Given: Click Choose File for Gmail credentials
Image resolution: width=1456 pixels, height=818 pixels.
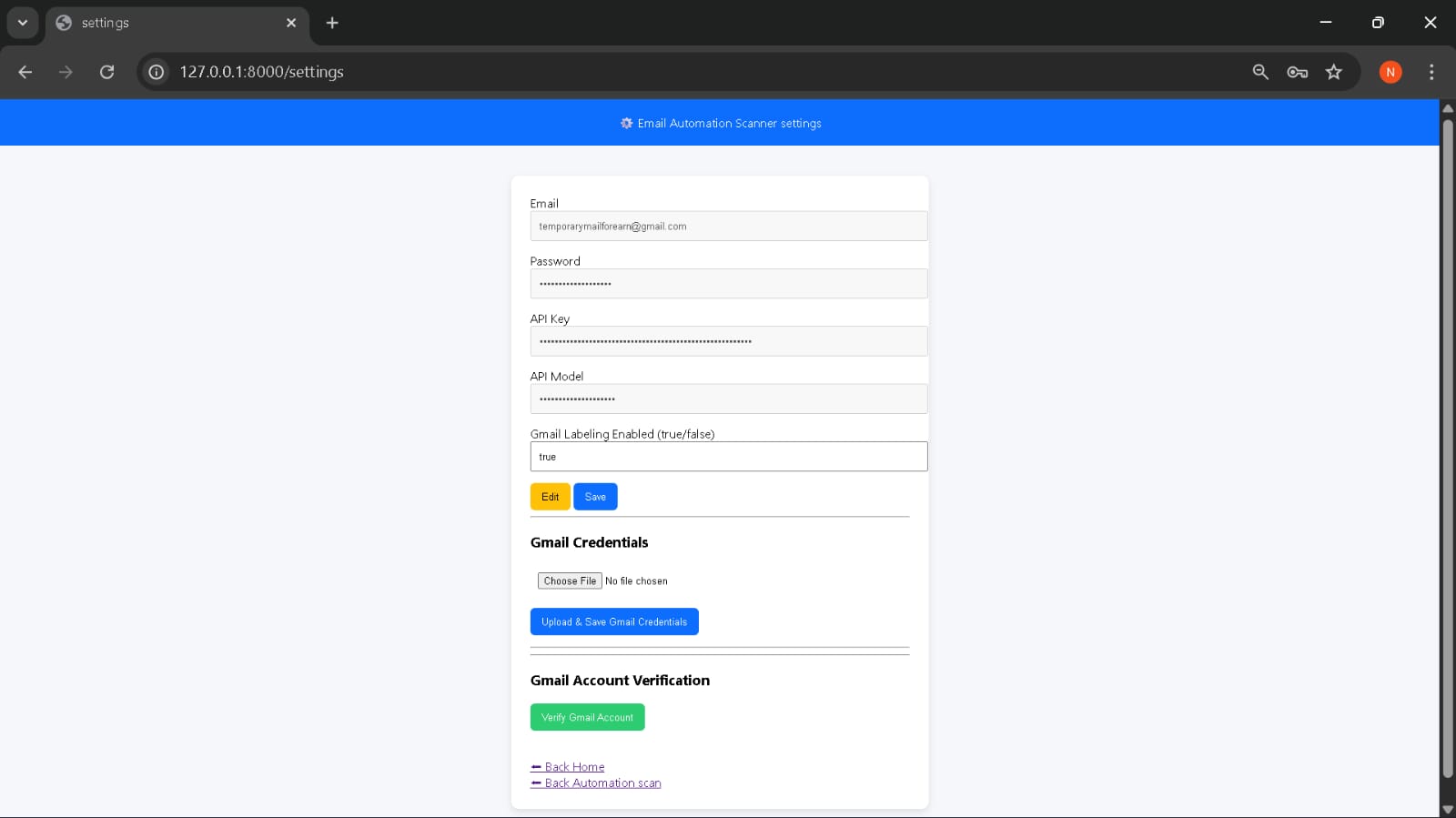Looking at the screenshot, I should 570,581.
